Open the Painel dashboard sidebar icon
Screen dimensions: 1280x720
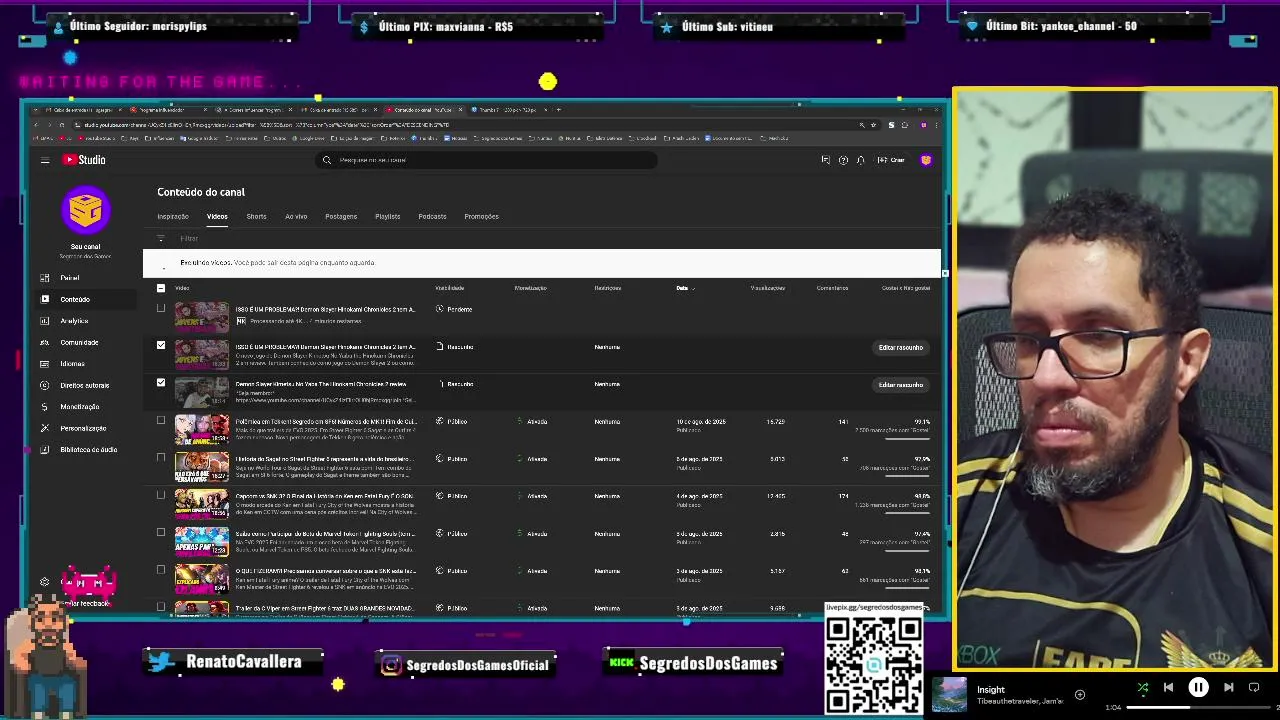click(45, 278)
